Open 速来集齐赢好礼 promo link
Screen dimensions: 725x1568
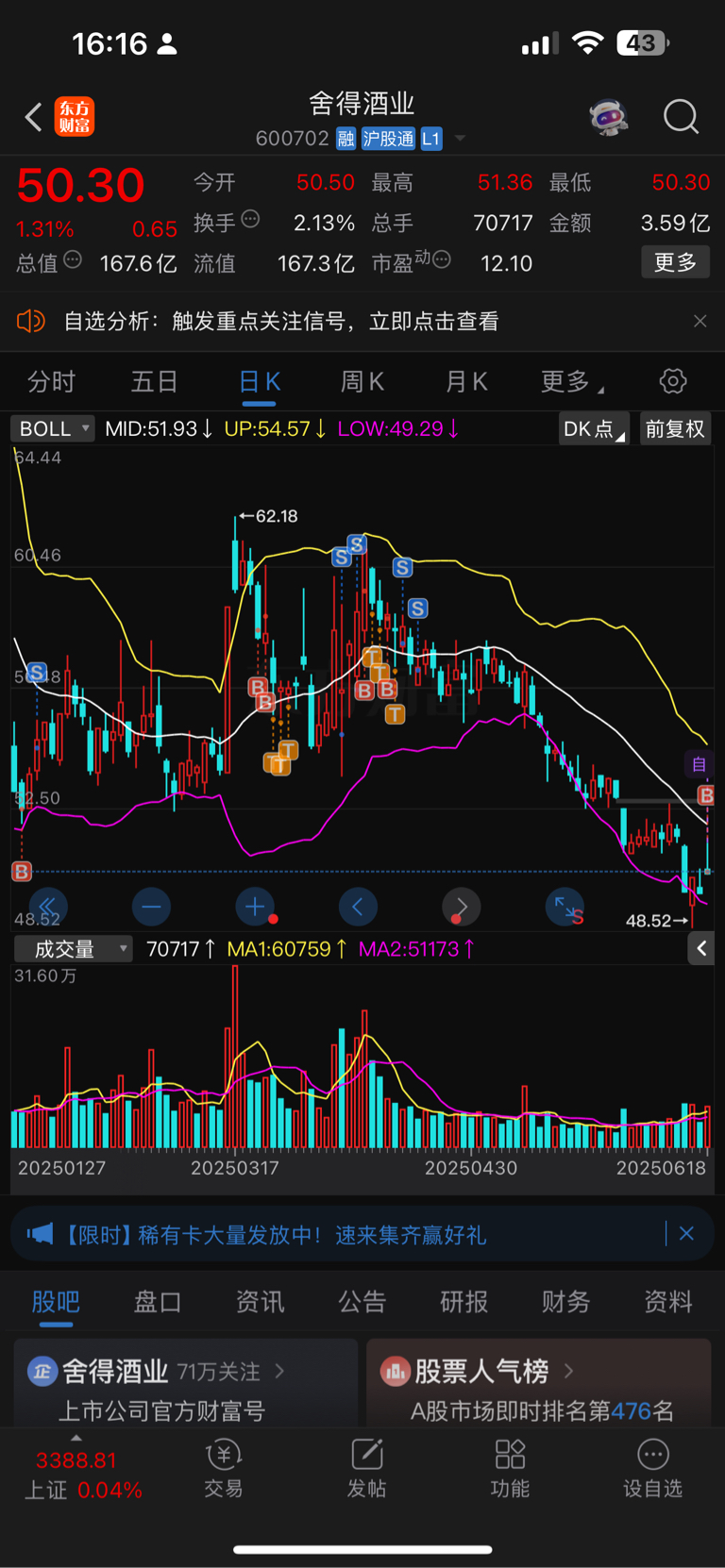point(411,1234)
